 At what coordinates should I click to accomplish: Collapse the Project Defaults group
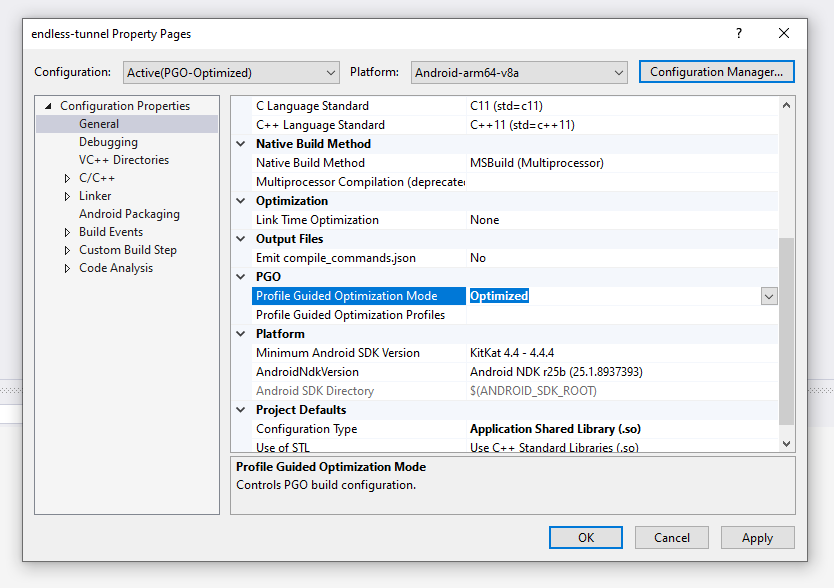240,409
